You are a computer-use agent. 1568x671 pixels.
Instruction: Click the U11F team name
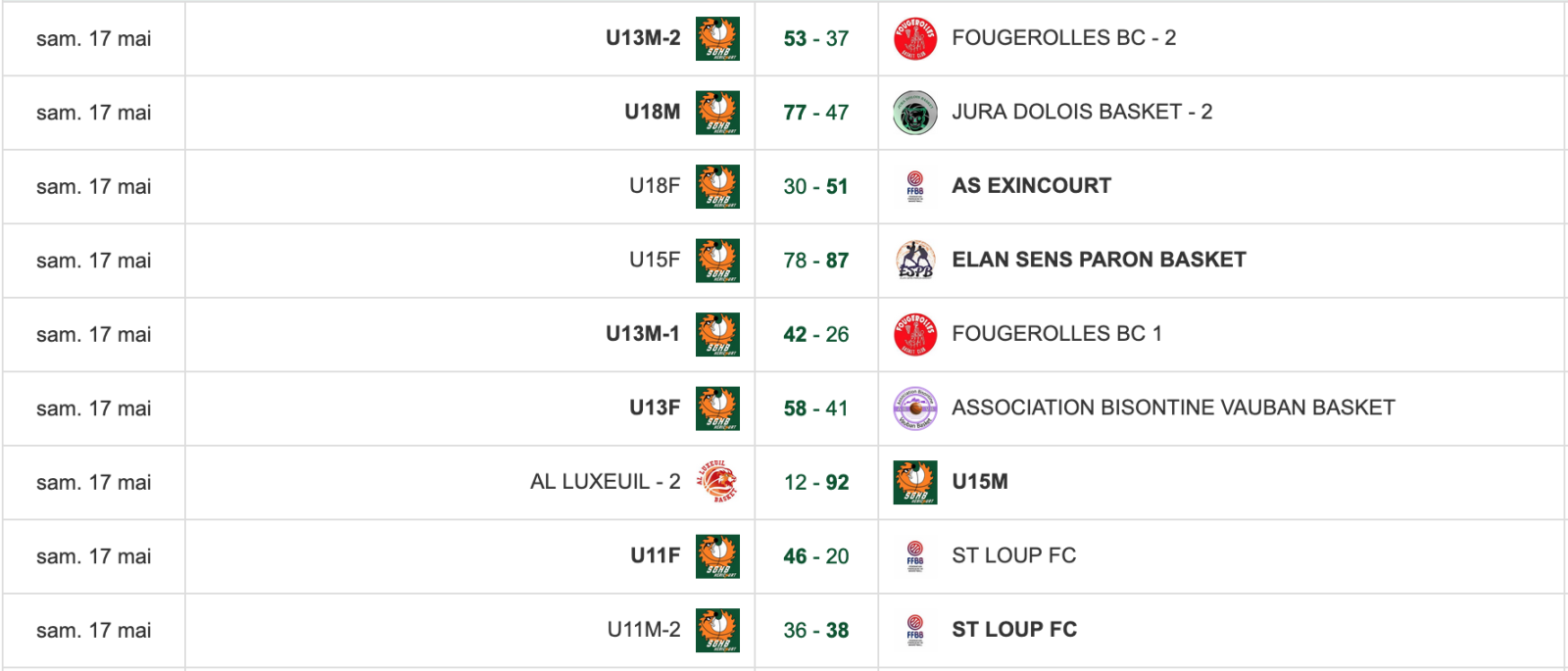pos(656,555)
